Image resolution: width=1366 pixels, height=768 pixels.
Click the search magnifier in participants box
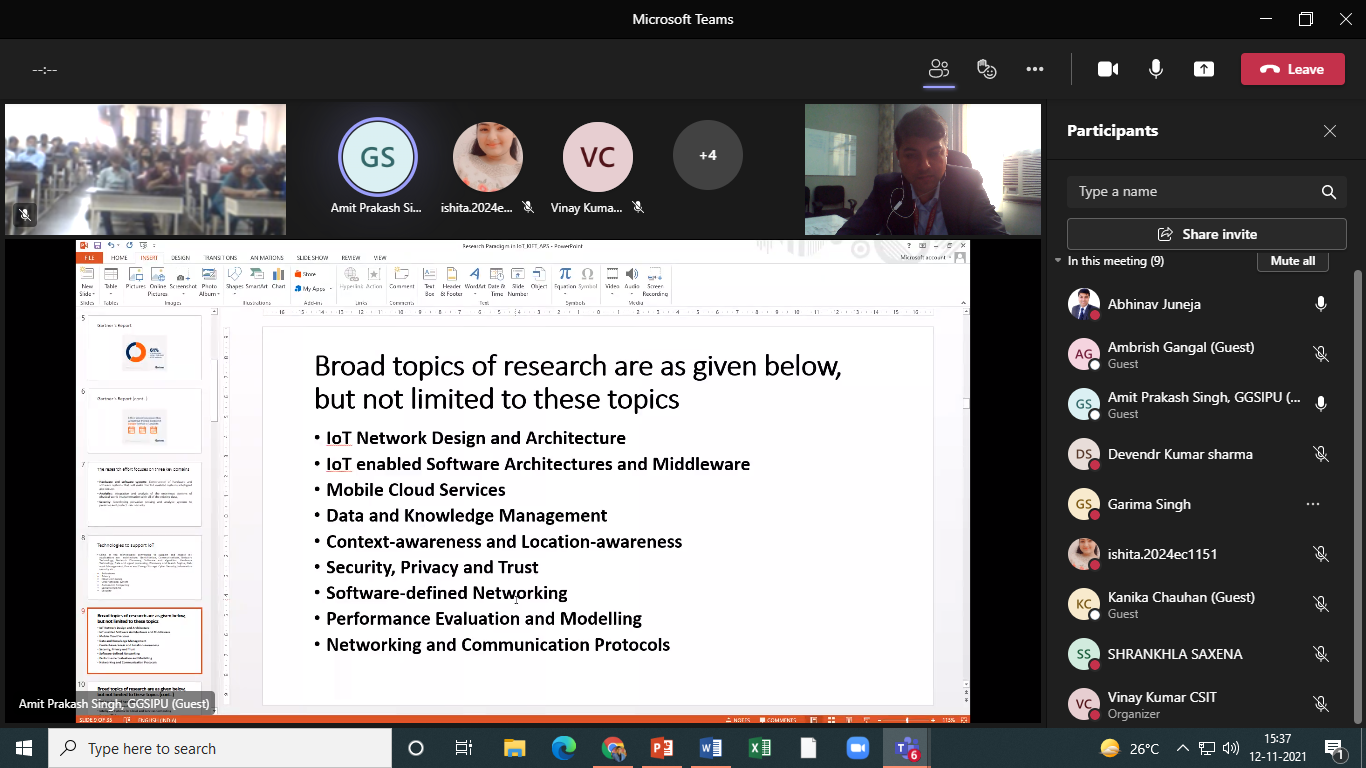click(1328, 192)
